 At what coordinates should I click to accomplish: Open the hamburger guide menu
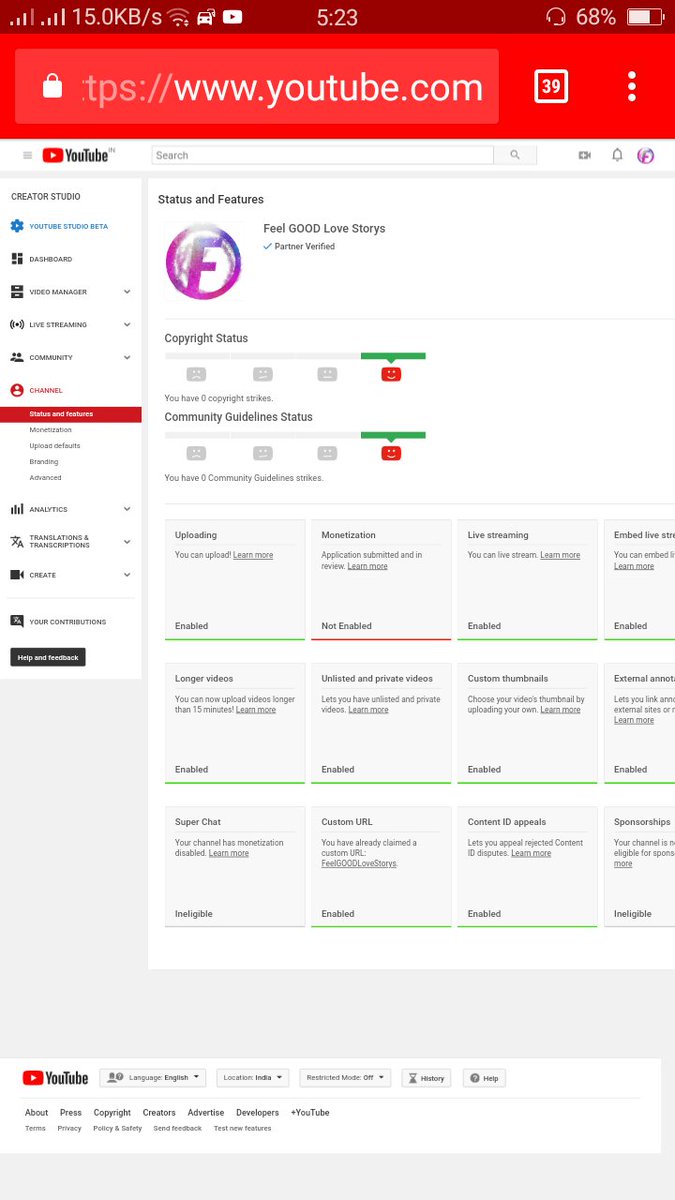[x=27, y=155]
